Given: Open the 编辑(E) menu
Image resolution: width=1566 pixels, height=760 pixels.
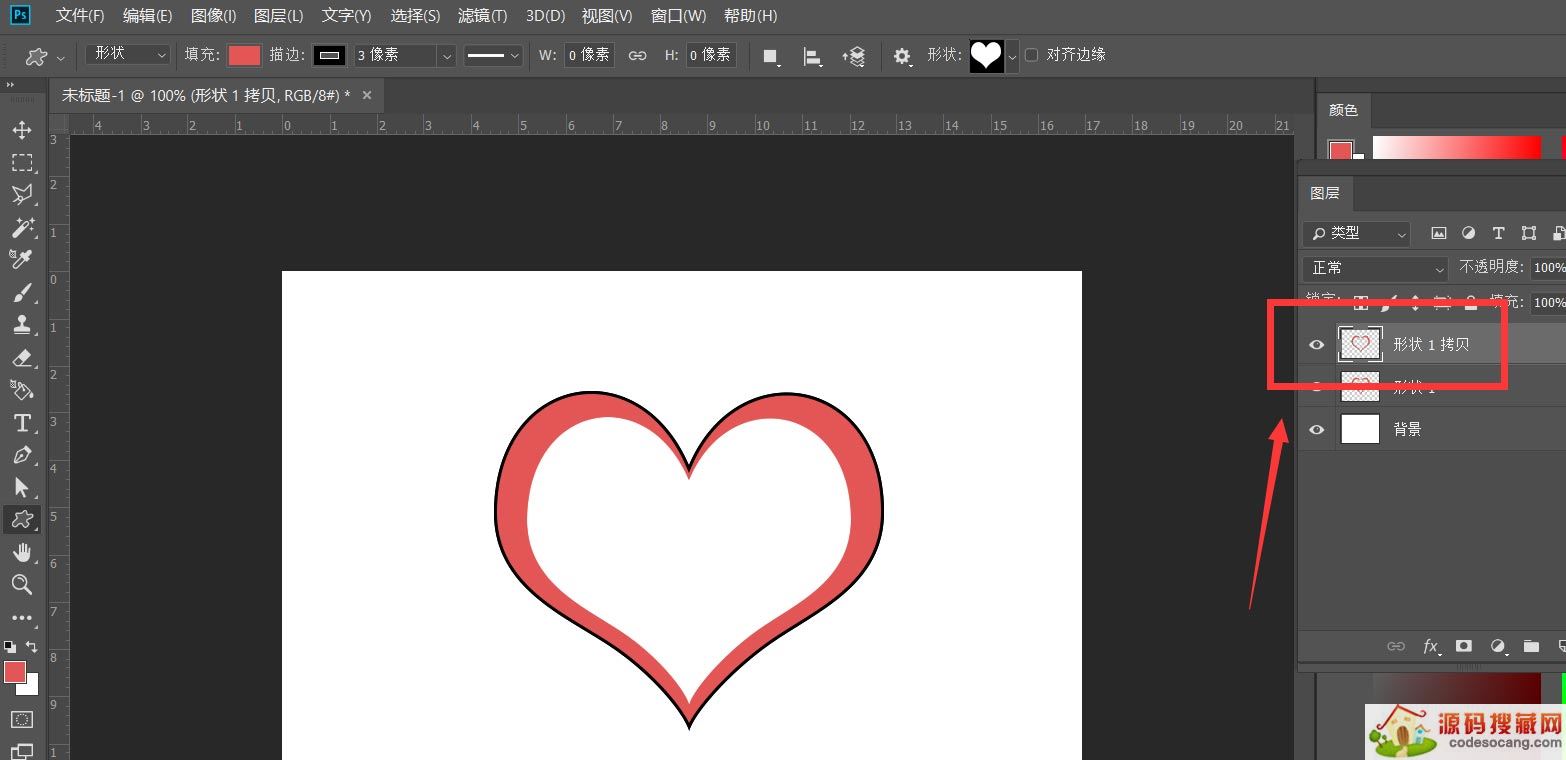Looking at the screenshot, I should [x=147, y=16].
